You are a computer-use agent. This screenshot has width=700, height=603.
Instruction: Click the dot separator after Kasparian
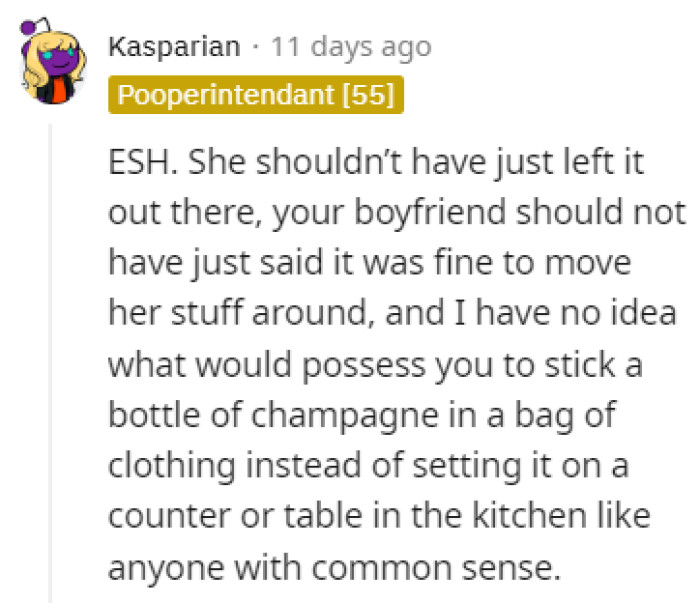point(257,46)
